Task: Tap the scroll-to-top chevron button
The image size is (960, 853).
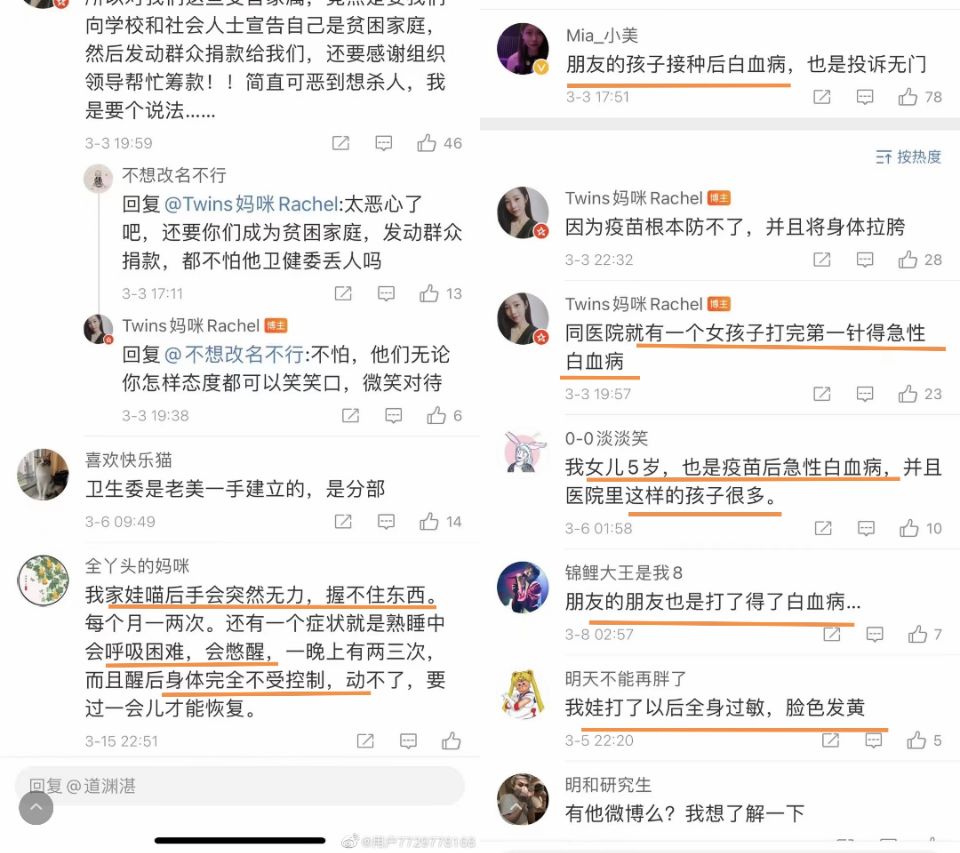Action: pyautogui.click(x=36, y=808)
